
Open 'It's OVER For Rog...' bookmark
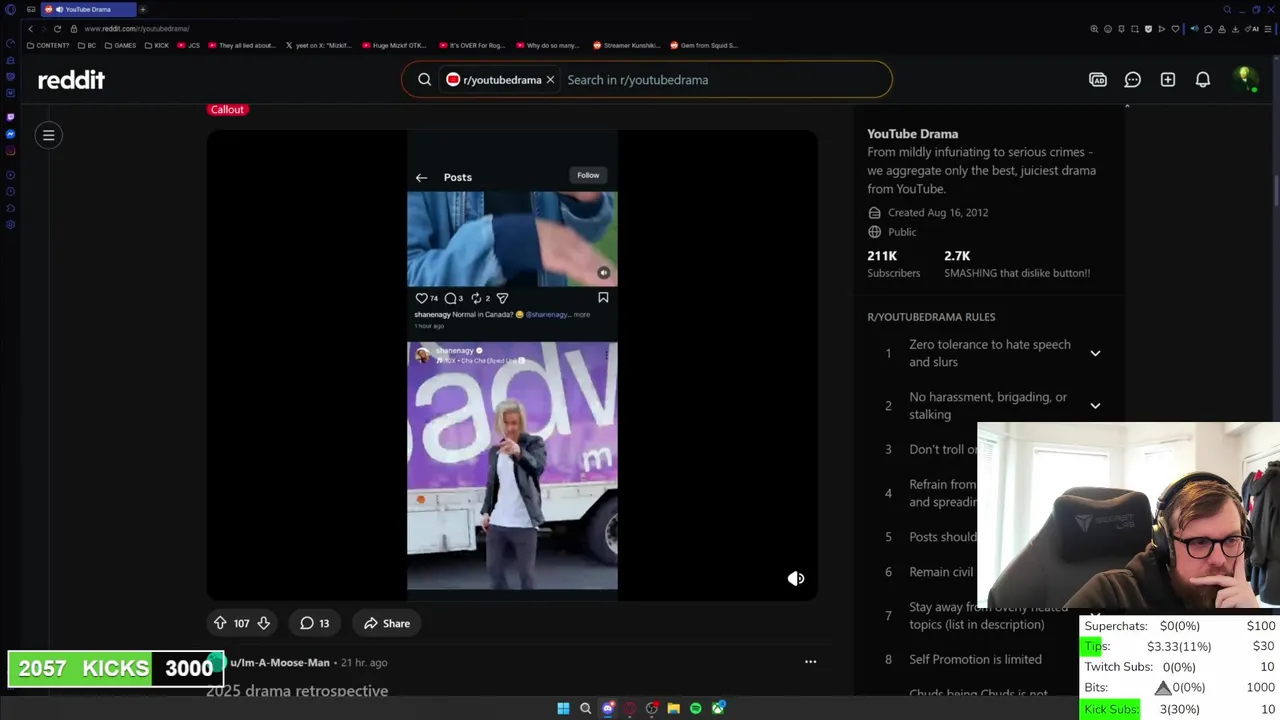474,45
